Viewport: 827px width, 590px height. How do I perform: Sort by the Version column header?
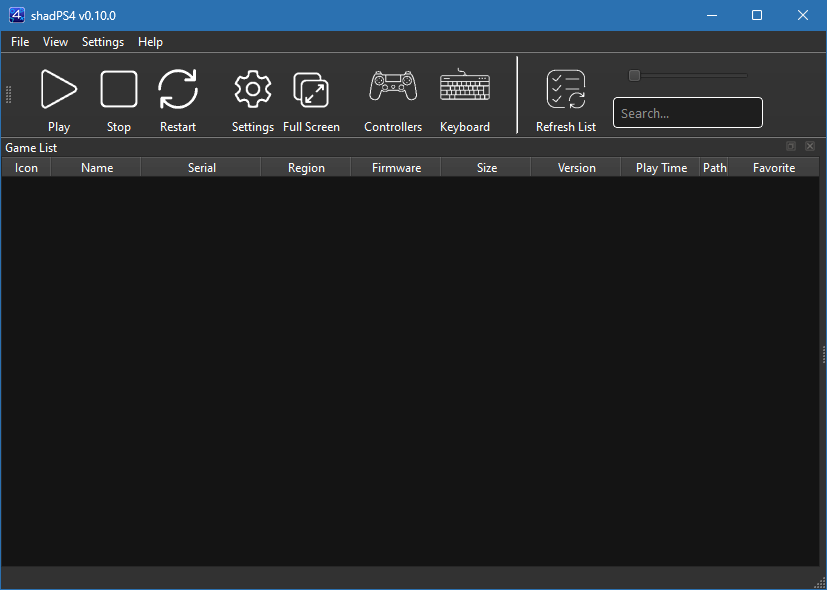tap(576, 168)
